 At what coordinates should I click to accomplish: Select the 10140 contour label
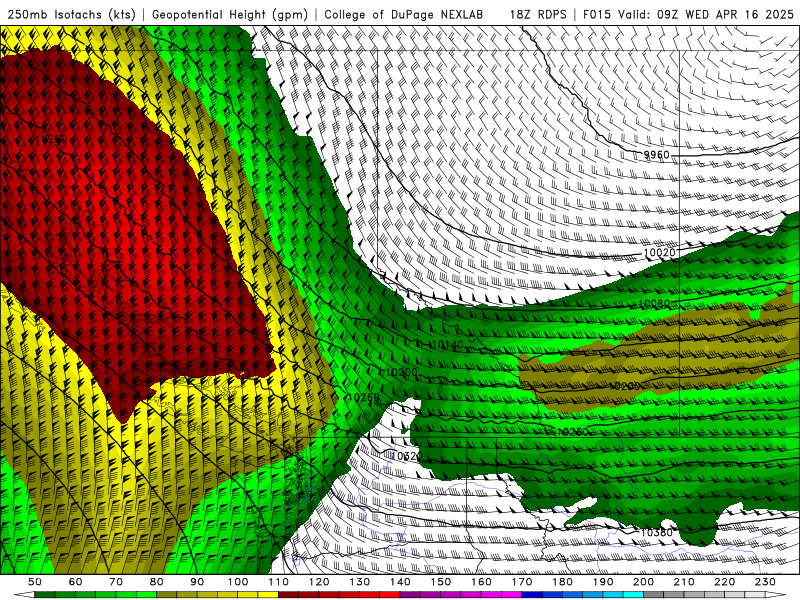coord(447,345)
